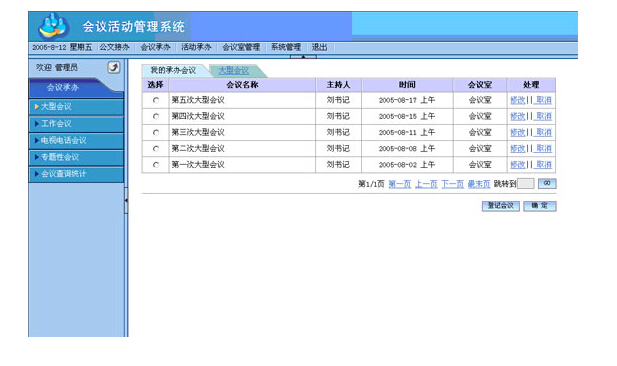Image resolution: width=617 pixels, height=366 pixels.
Task: Go to 下一页 in pagination
Action: (x=453, y=184)
